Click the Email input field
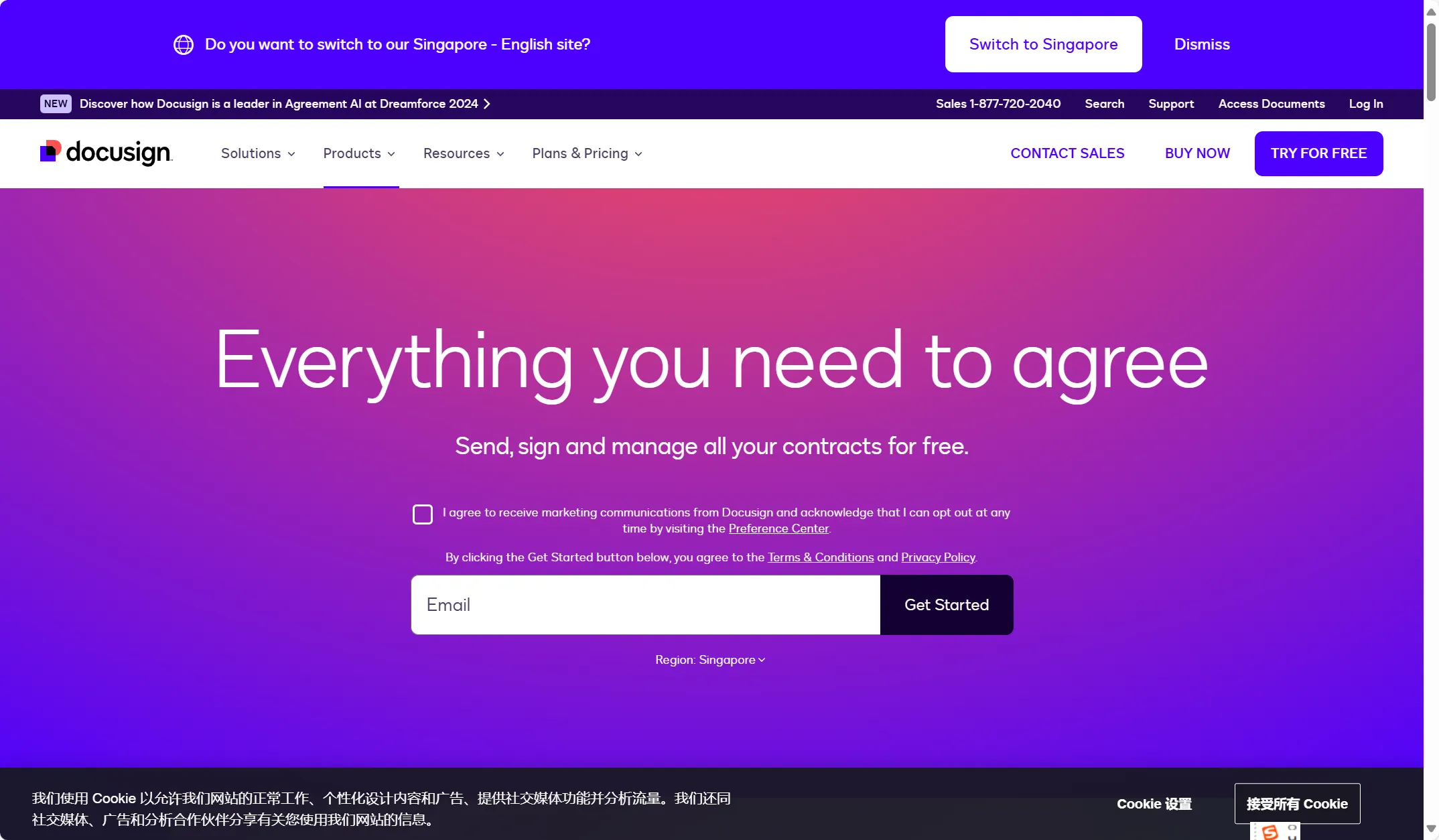 tap(644, 604)
